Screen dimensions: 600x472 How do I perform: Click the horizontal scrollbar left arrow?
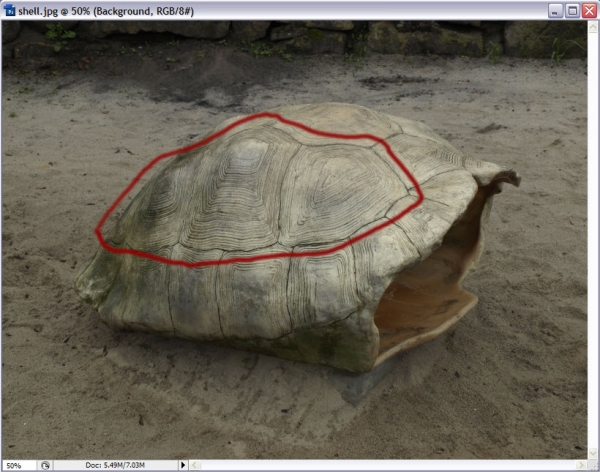194,465
